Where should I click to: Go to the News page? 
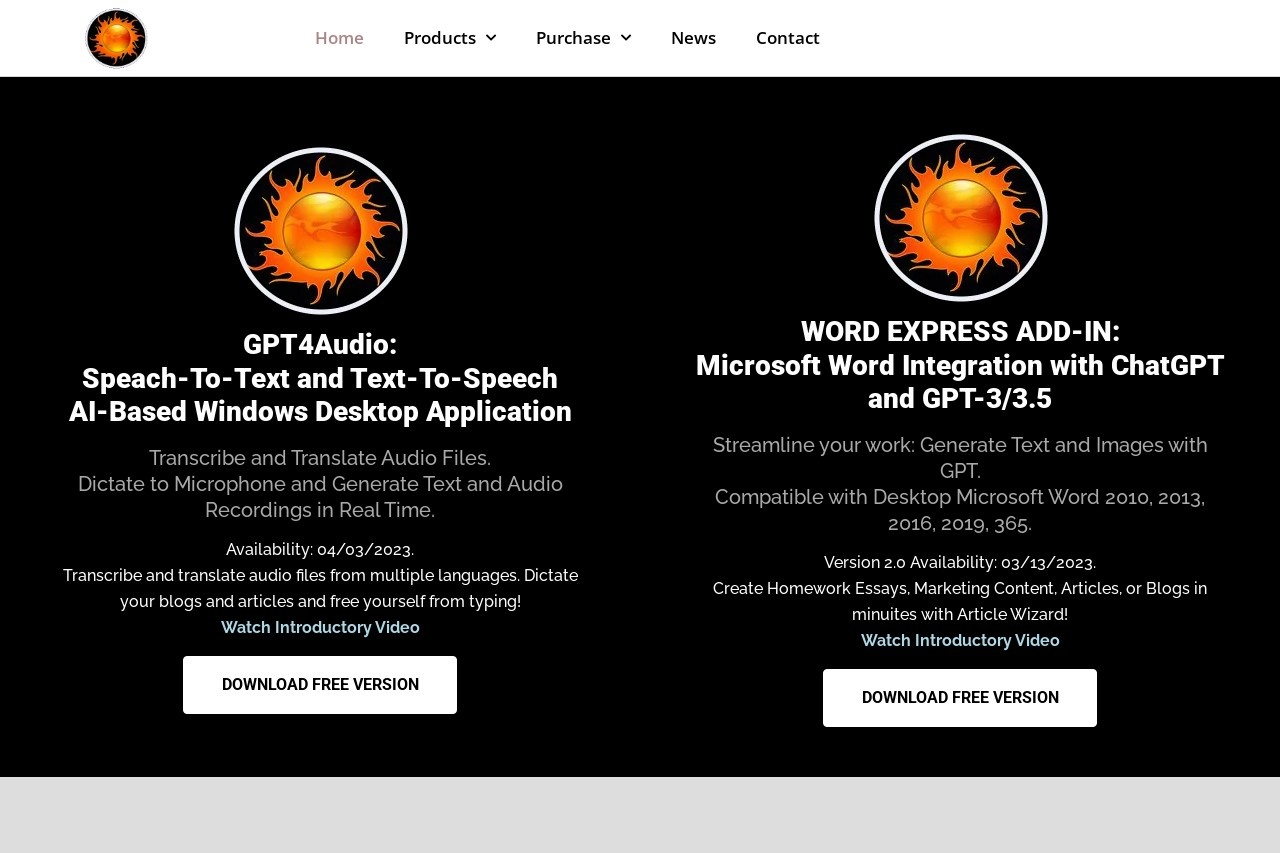click(693, 38)
